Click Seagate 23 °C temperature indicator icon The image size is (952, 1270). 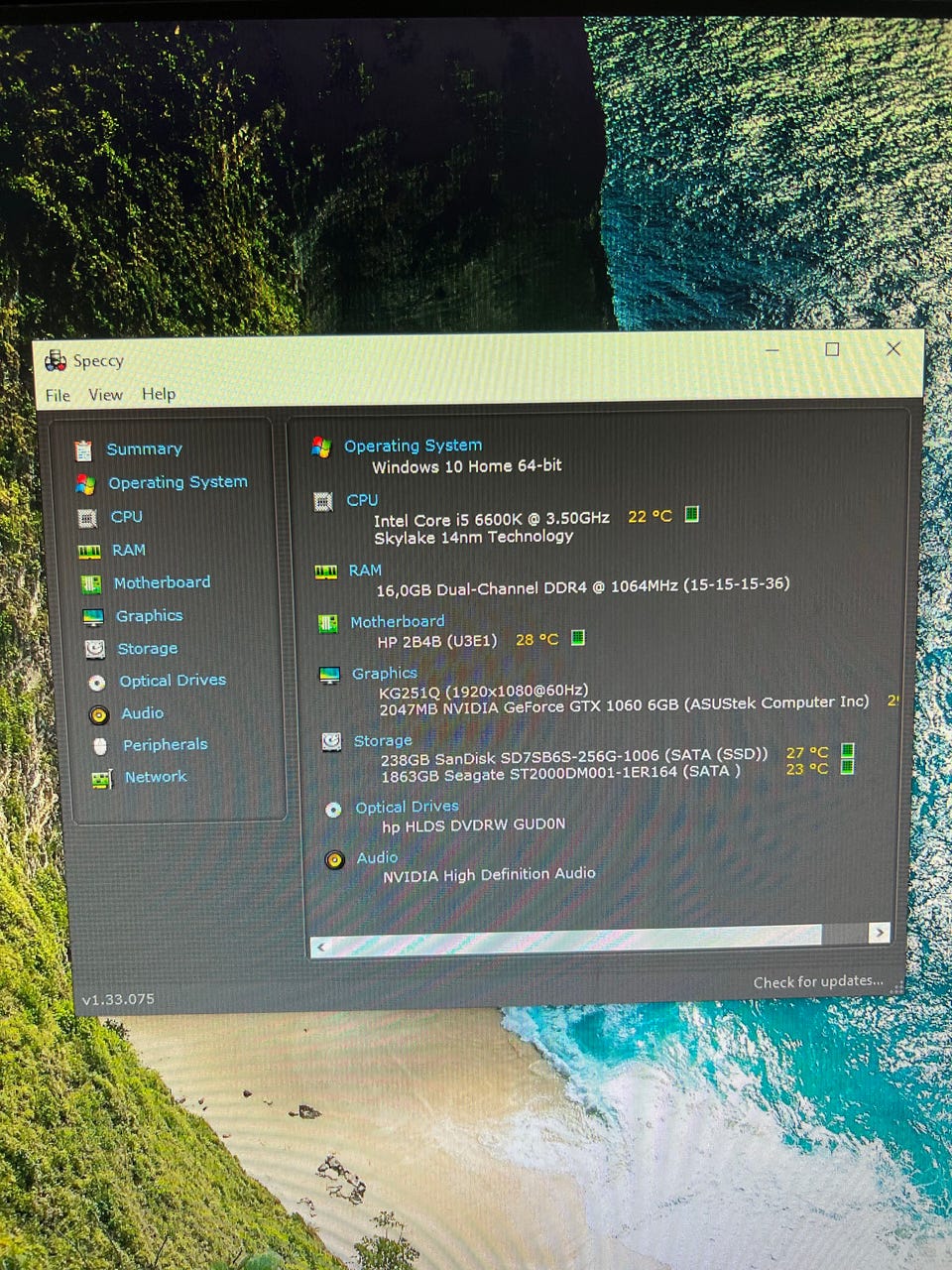click(x=847, y=767)
